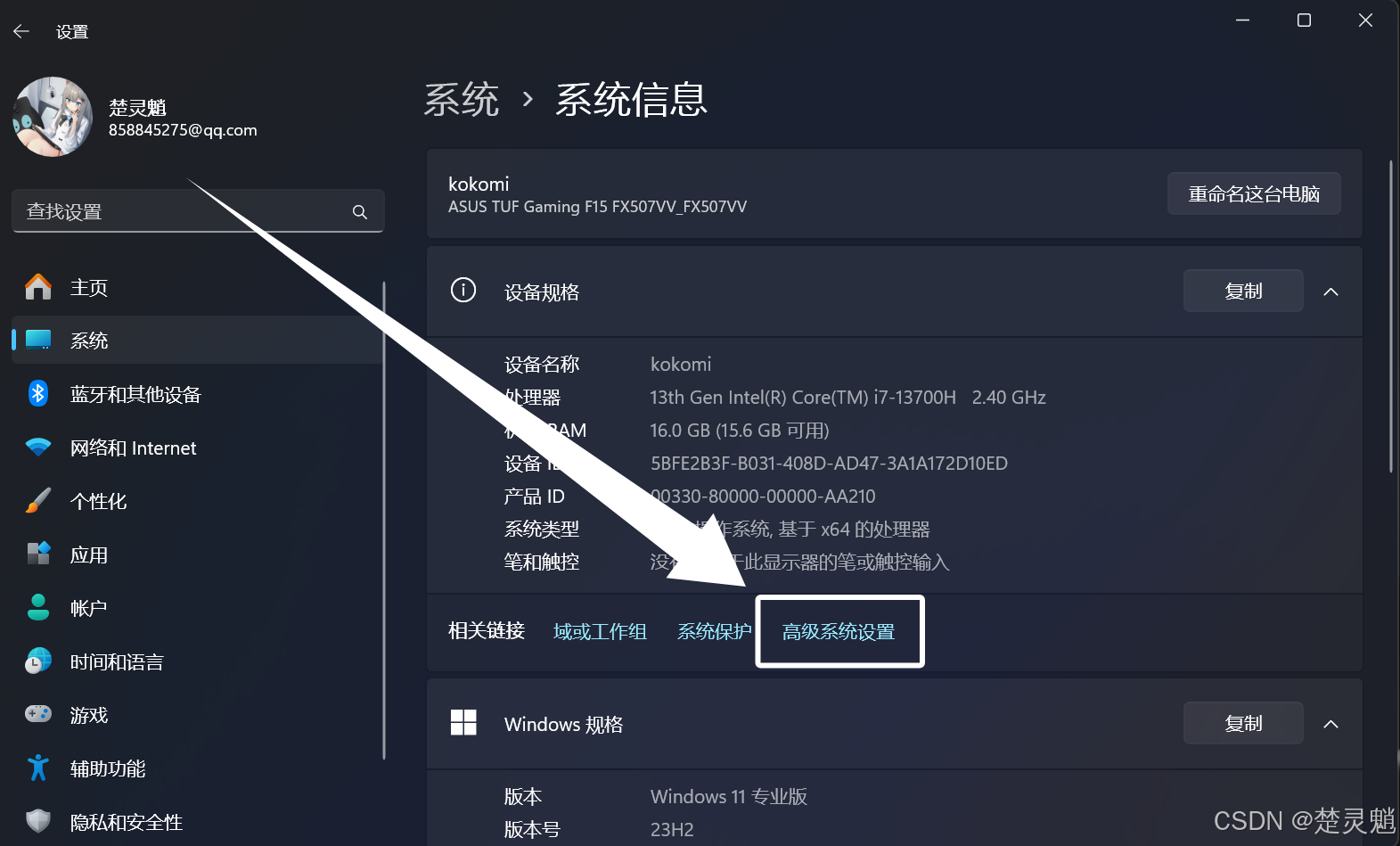Image resolution: width=1400 pixels, height=846 pixels.
Task: Open the 主页 menu label
Action: [x=89, y=288]
